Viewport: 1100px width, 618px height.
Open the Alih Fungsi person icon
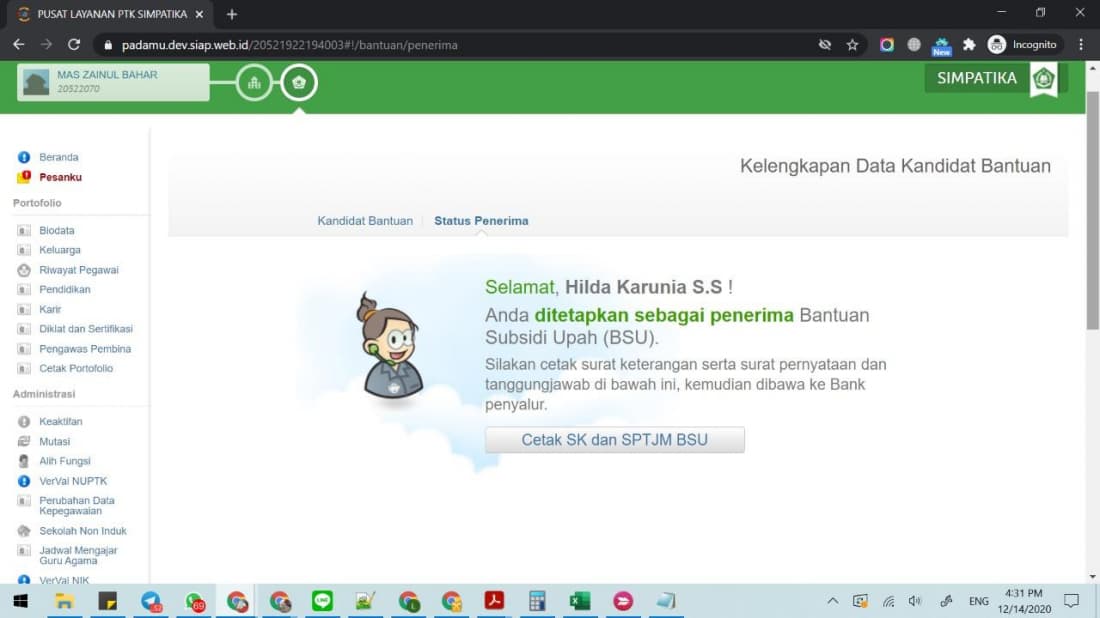click(x=22, y=461)
